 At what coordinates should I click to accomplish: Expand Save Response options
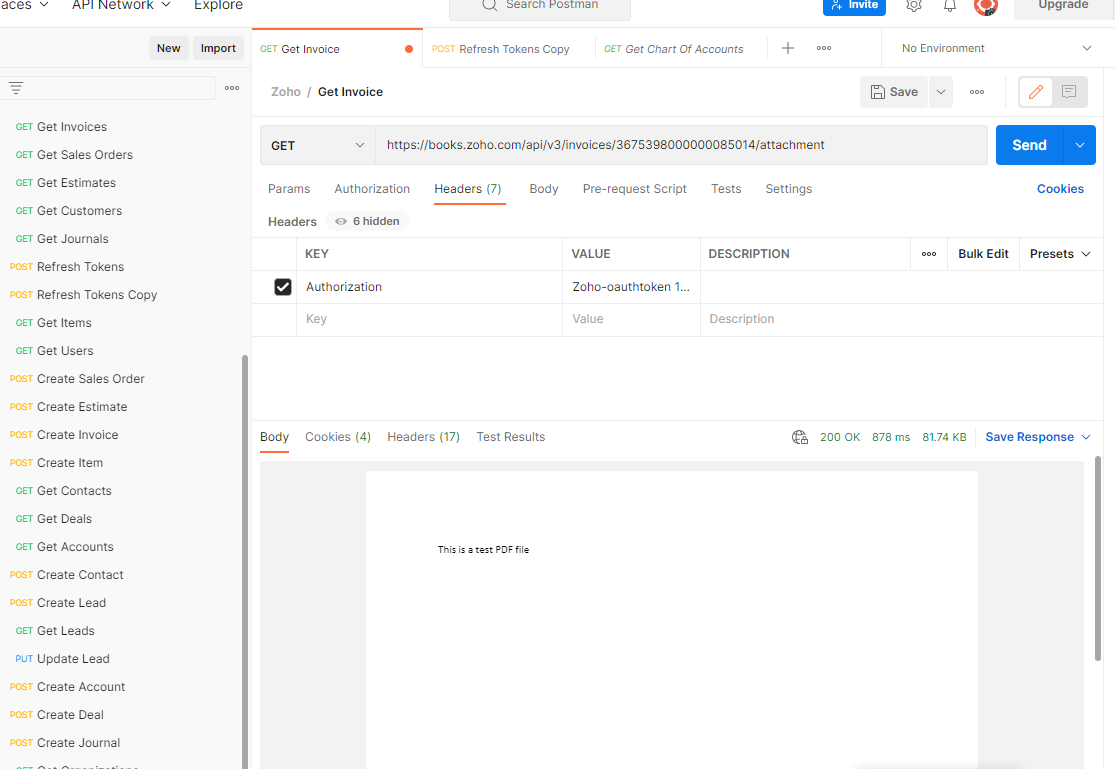tap(1087, 437)
